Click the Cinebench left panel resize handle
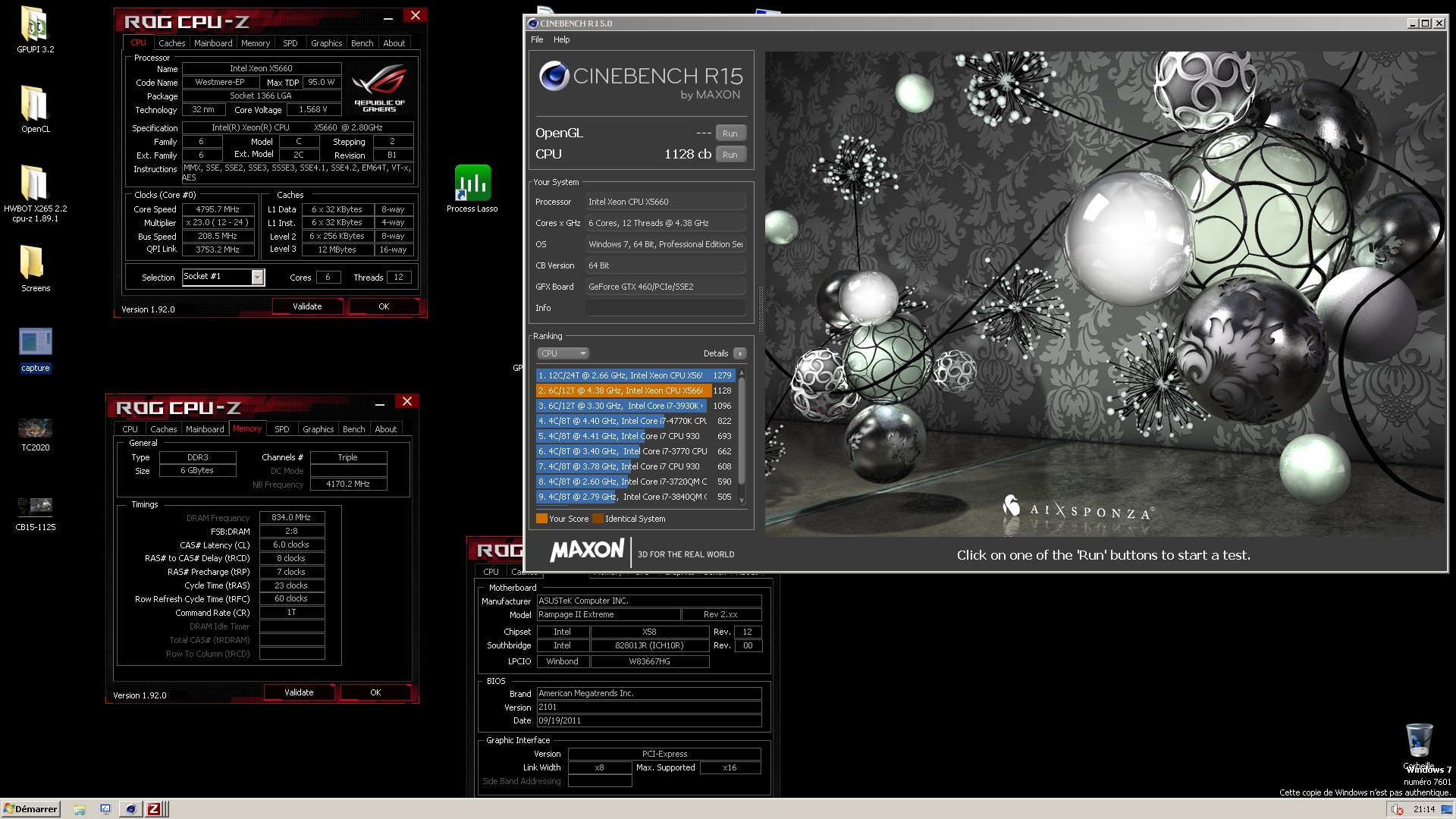 pos(760,309)
